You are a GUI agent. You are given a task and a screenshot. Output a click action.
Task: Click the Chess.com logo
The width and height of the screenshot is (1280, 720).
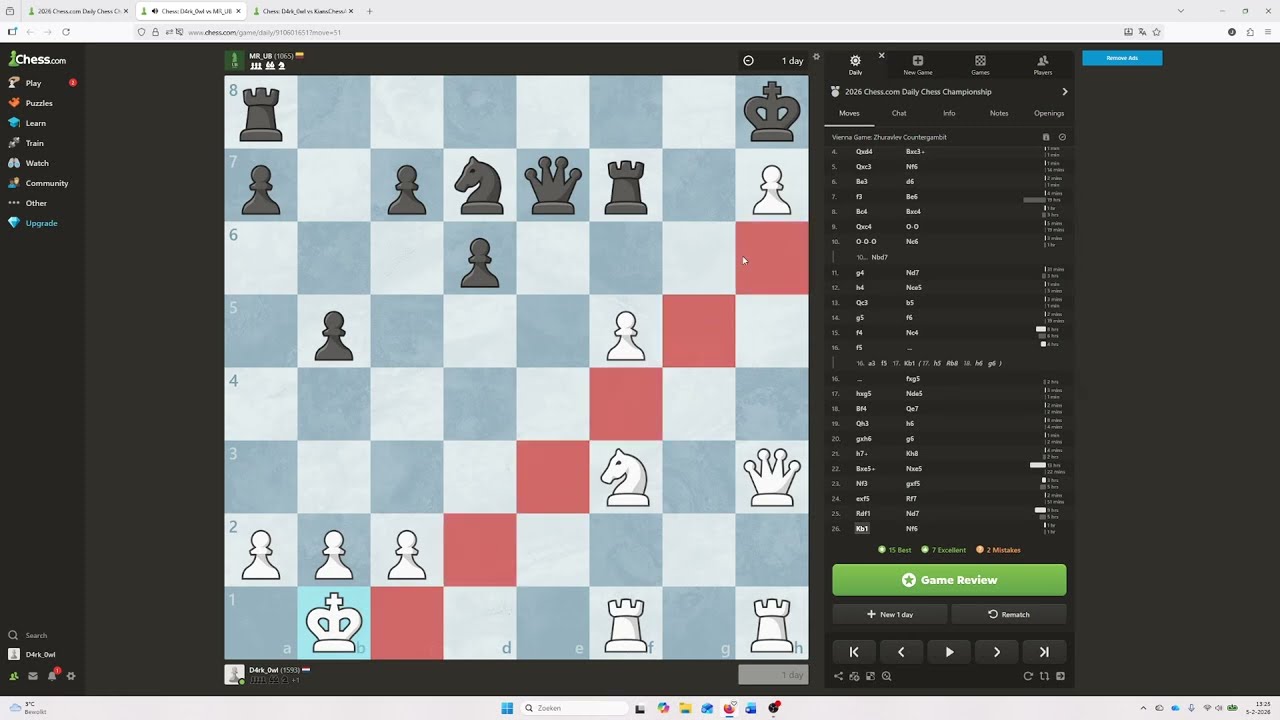point(38,59)
